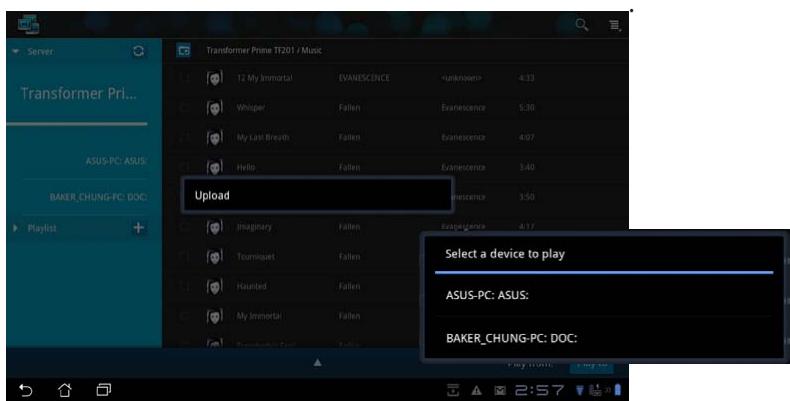Select the song Whisper
This screenshot has width=790, height=401.
(x=250, y=108)
